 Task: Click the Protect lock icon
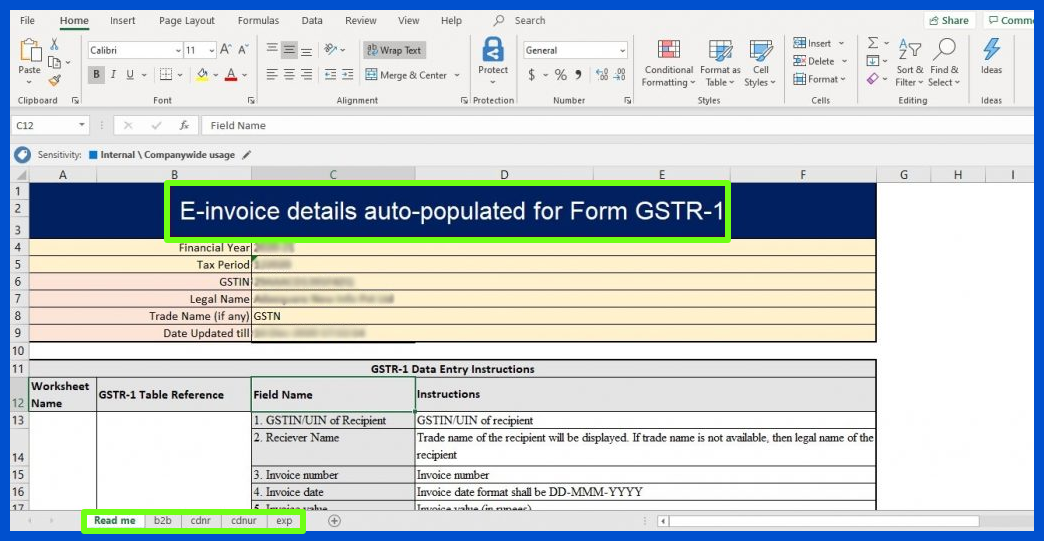point(493,51)
